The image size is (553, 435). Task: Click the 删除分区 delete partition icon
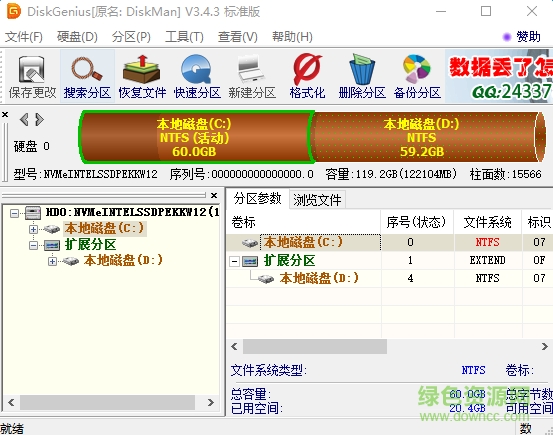coord(362,77)
